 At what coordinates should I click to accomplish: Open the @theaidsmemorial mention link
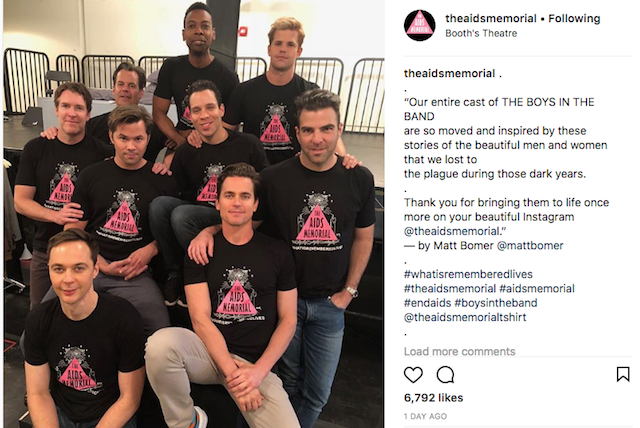coord(452,231)
